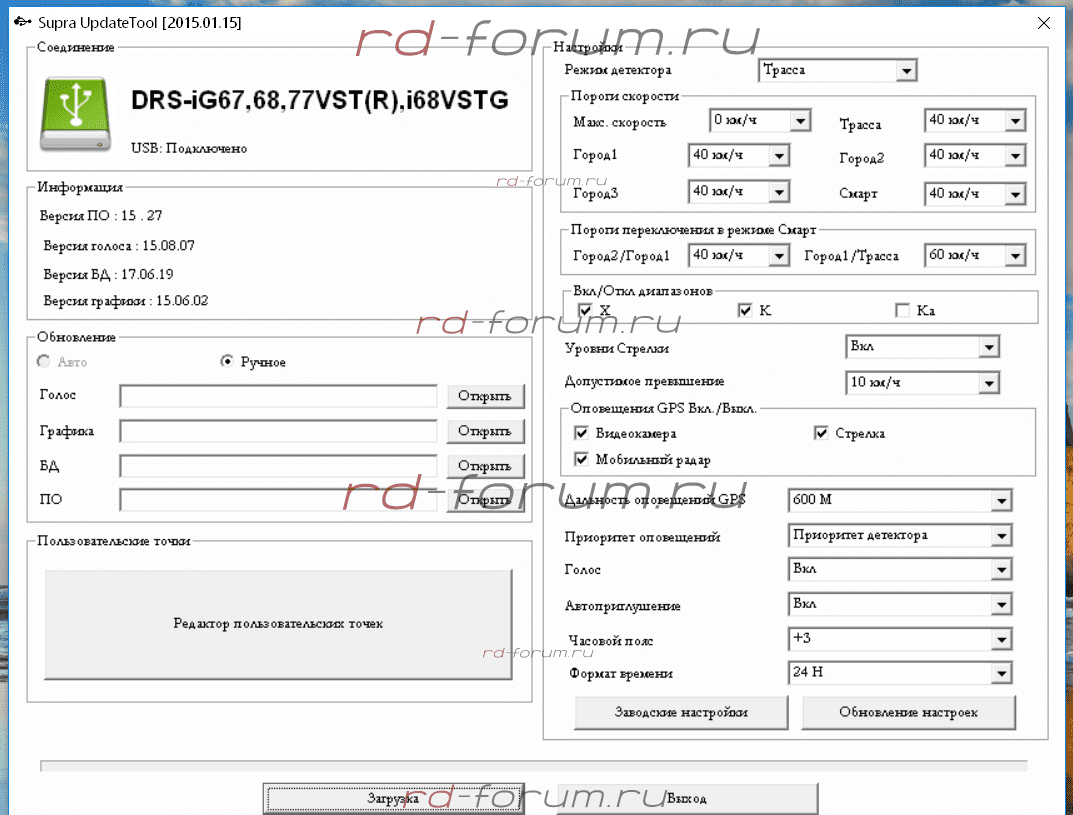Select the Ручное update radio button
This screenshot has height=815, width=1073.
[x=227, y=361]
